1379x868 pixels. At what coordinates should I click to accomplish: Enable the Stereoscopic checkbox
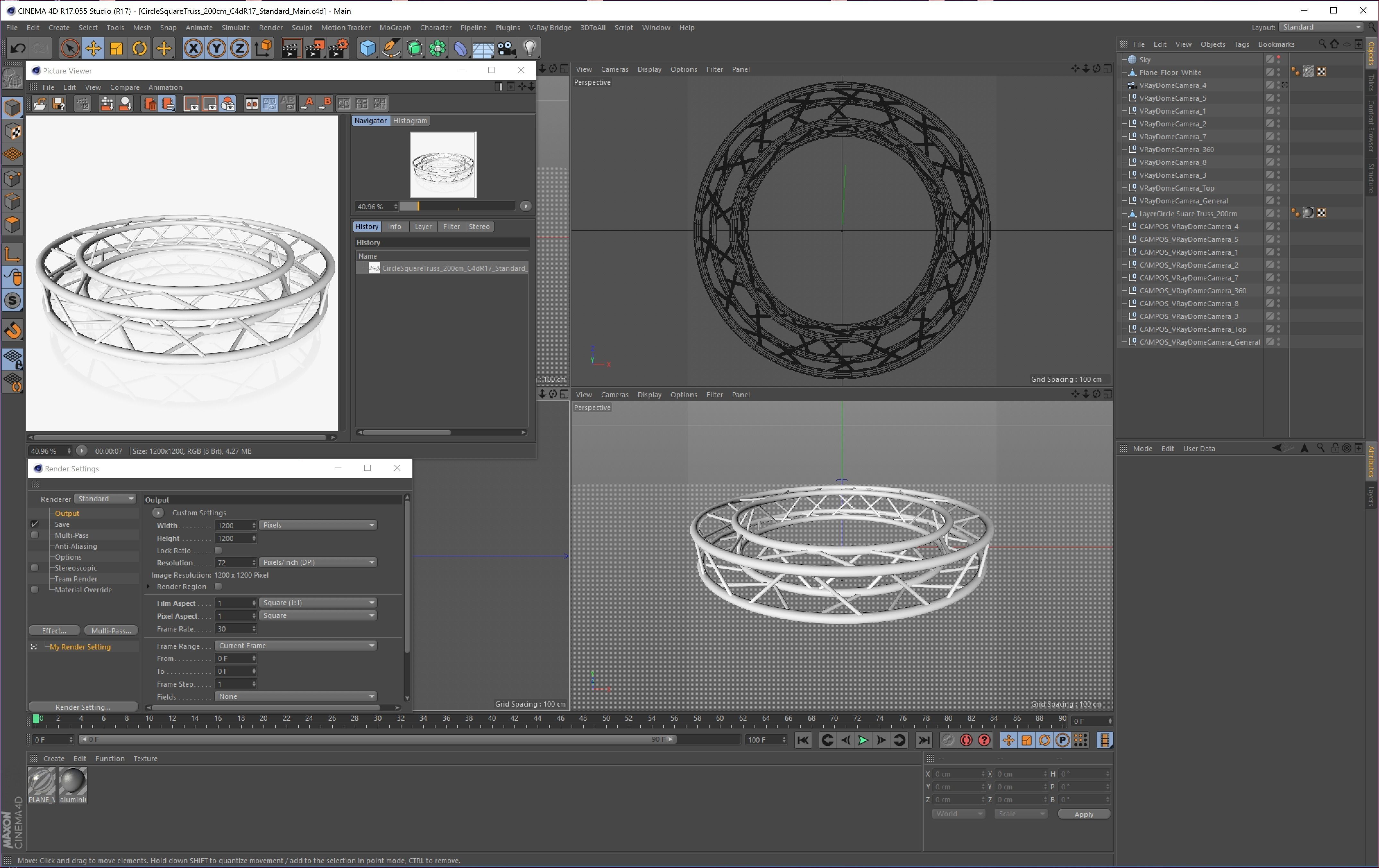point(35,567)
